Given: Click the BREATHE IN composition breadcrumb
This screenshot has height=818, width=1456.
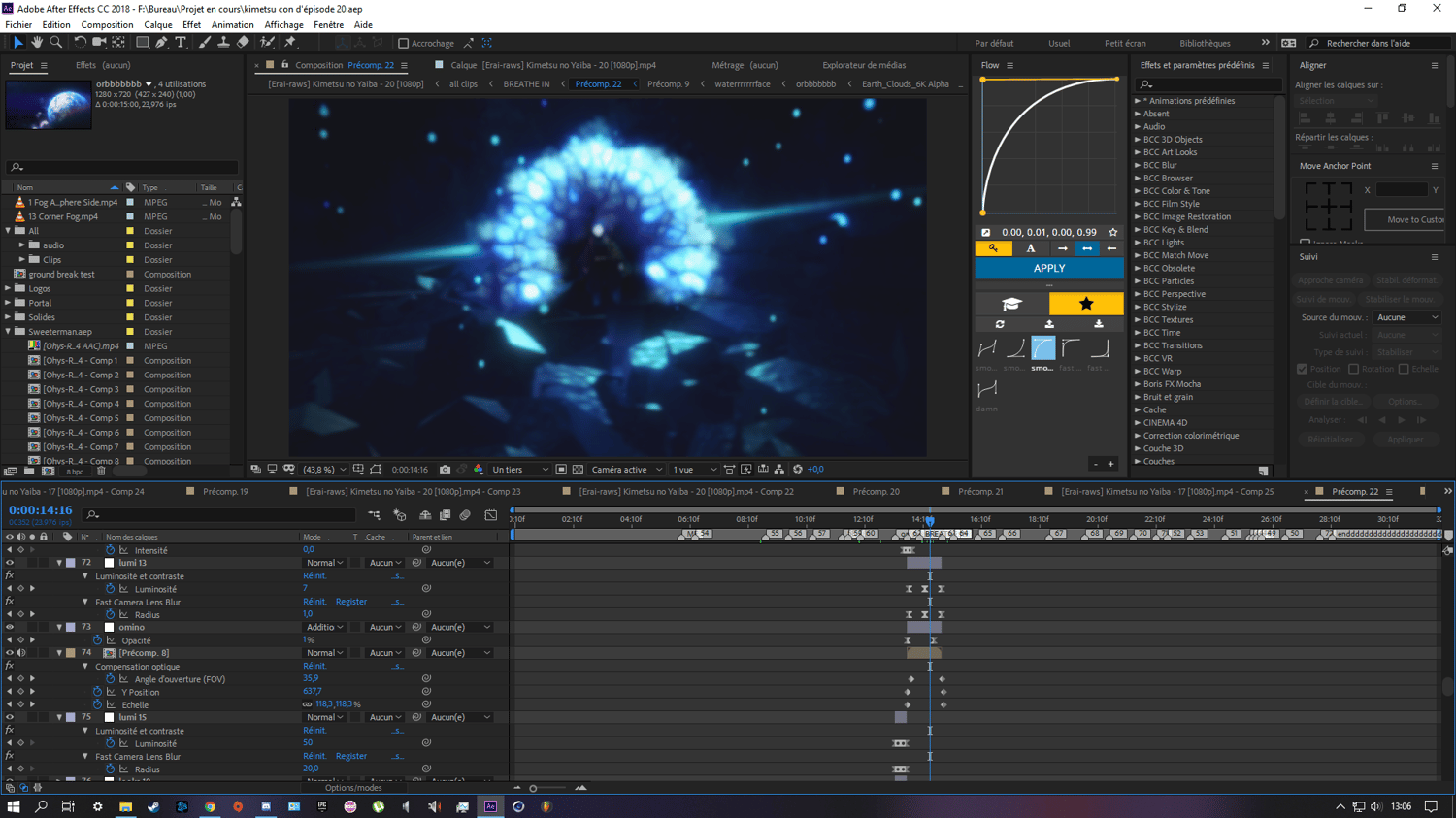Looking at the screenshot, I should pyautogui.click(x=526, y=84).
